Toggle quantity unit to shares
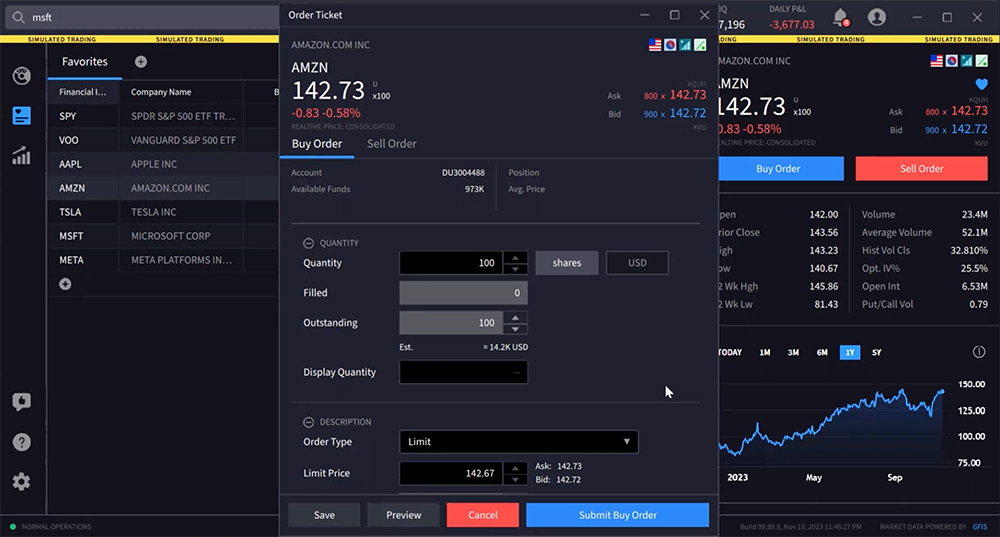 [x=567, y=263]
